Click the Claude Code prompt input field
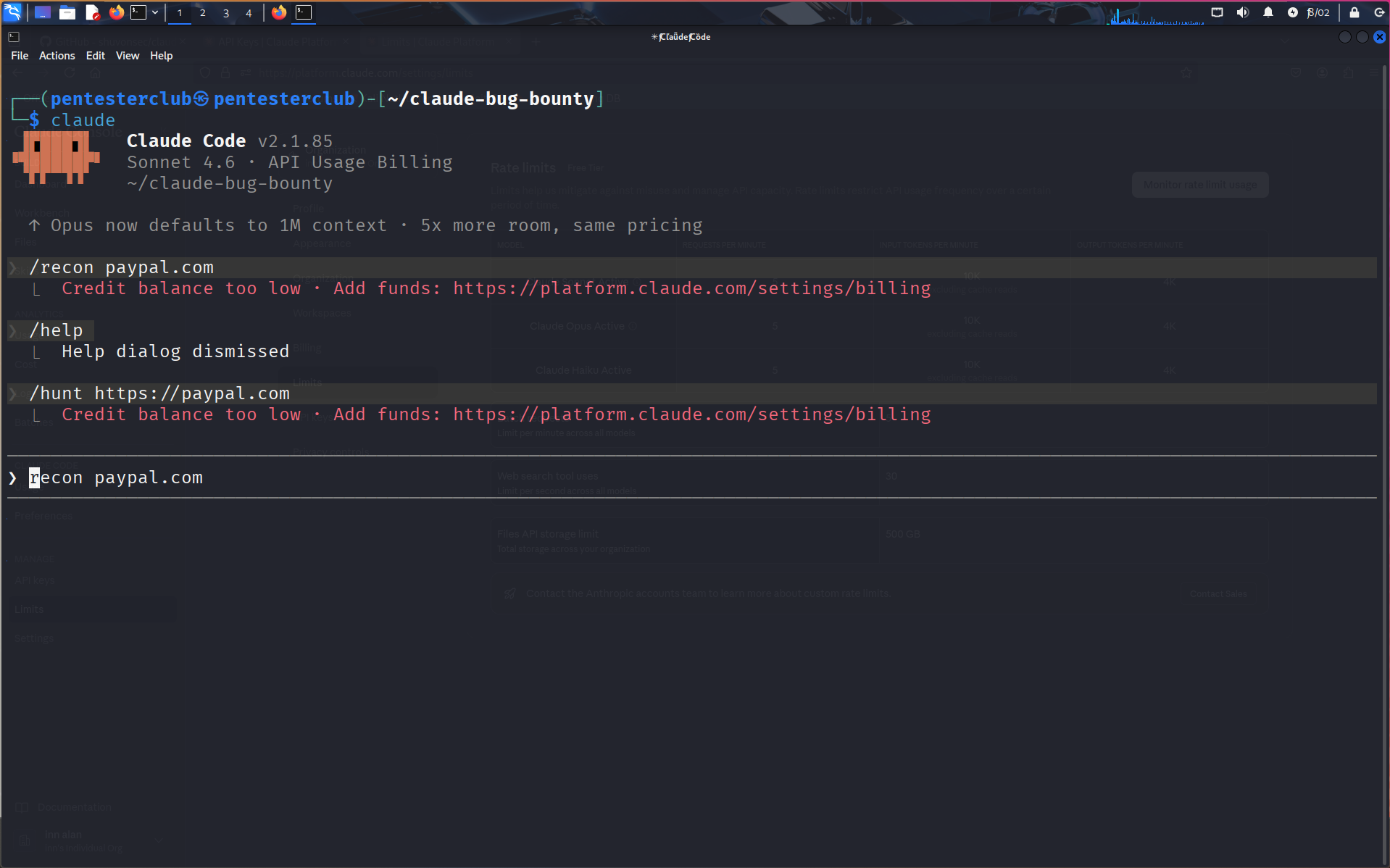Screen dimensions: 1390x868 tap(692, 477)
